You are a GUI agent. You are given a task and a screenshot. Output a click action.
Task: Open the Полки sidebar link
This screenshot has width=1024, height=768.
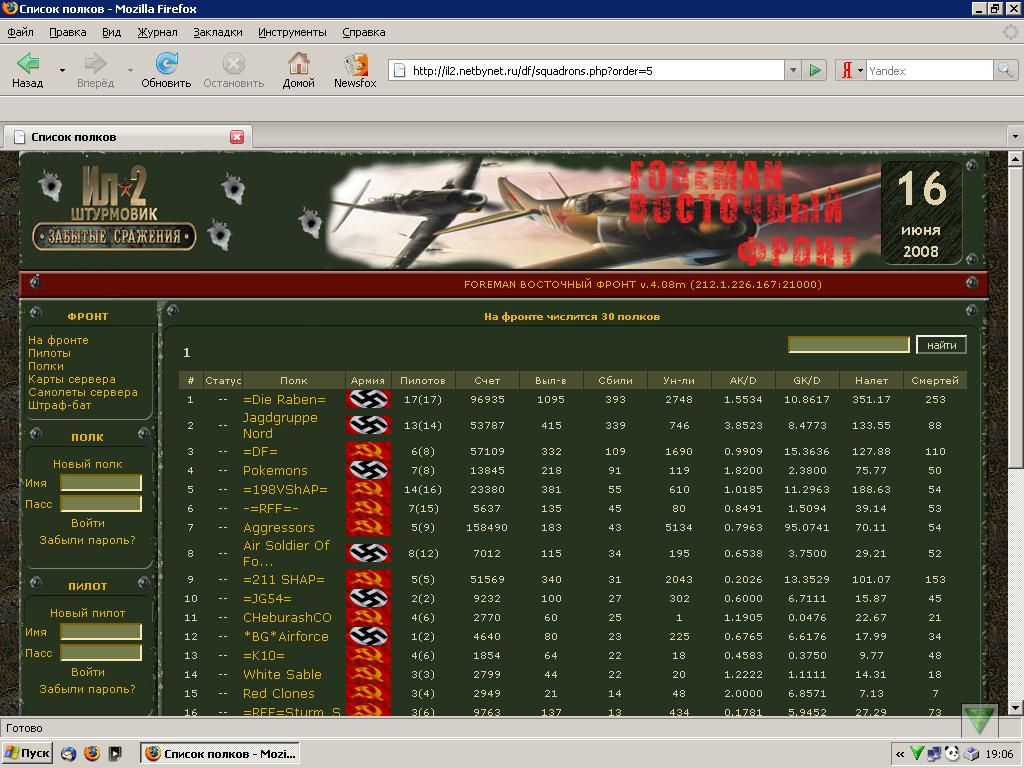coord(46,366)
